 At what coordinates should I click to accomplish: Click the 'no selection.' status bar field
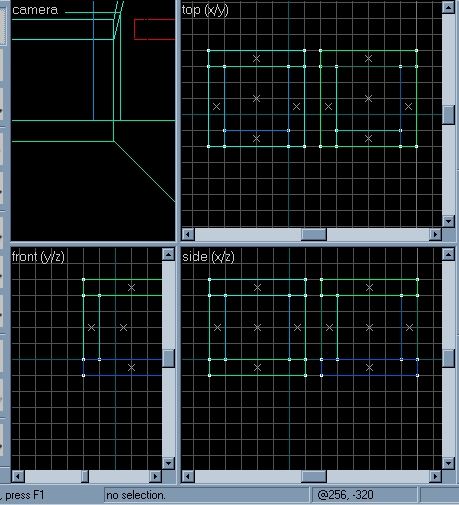coord(207,495)
